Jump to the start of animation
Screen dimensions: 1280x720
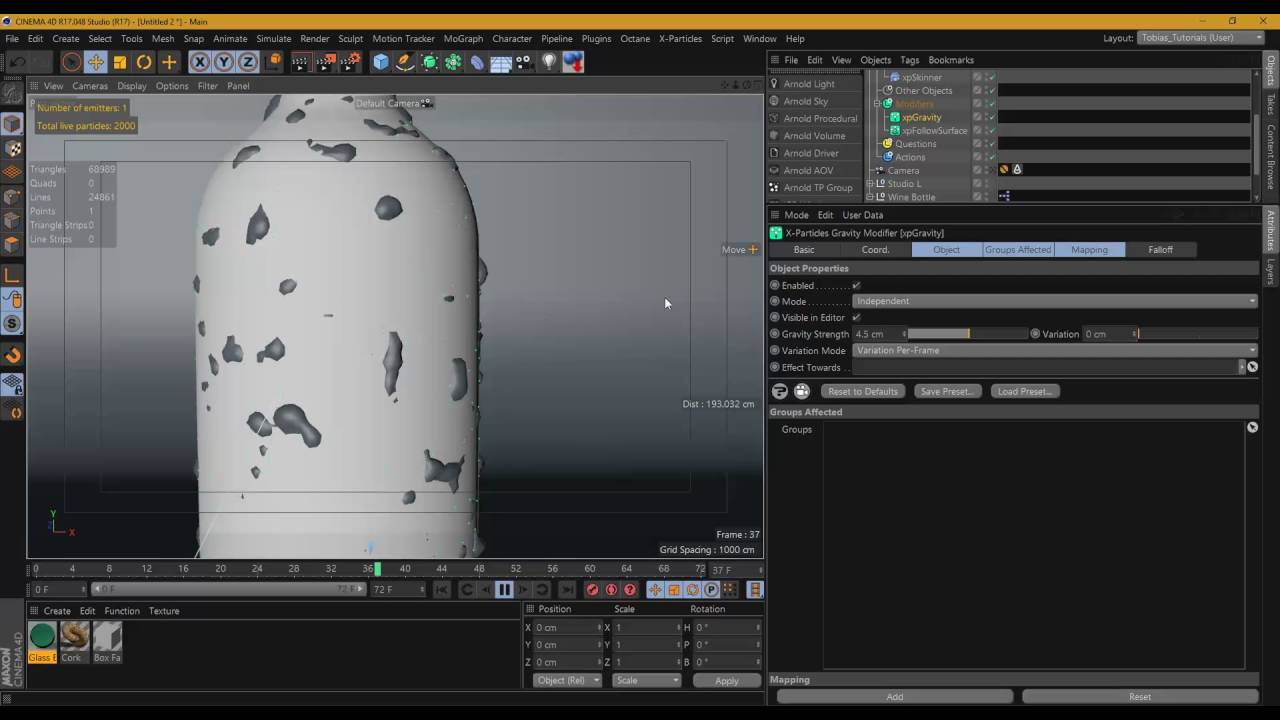(441, 590)
